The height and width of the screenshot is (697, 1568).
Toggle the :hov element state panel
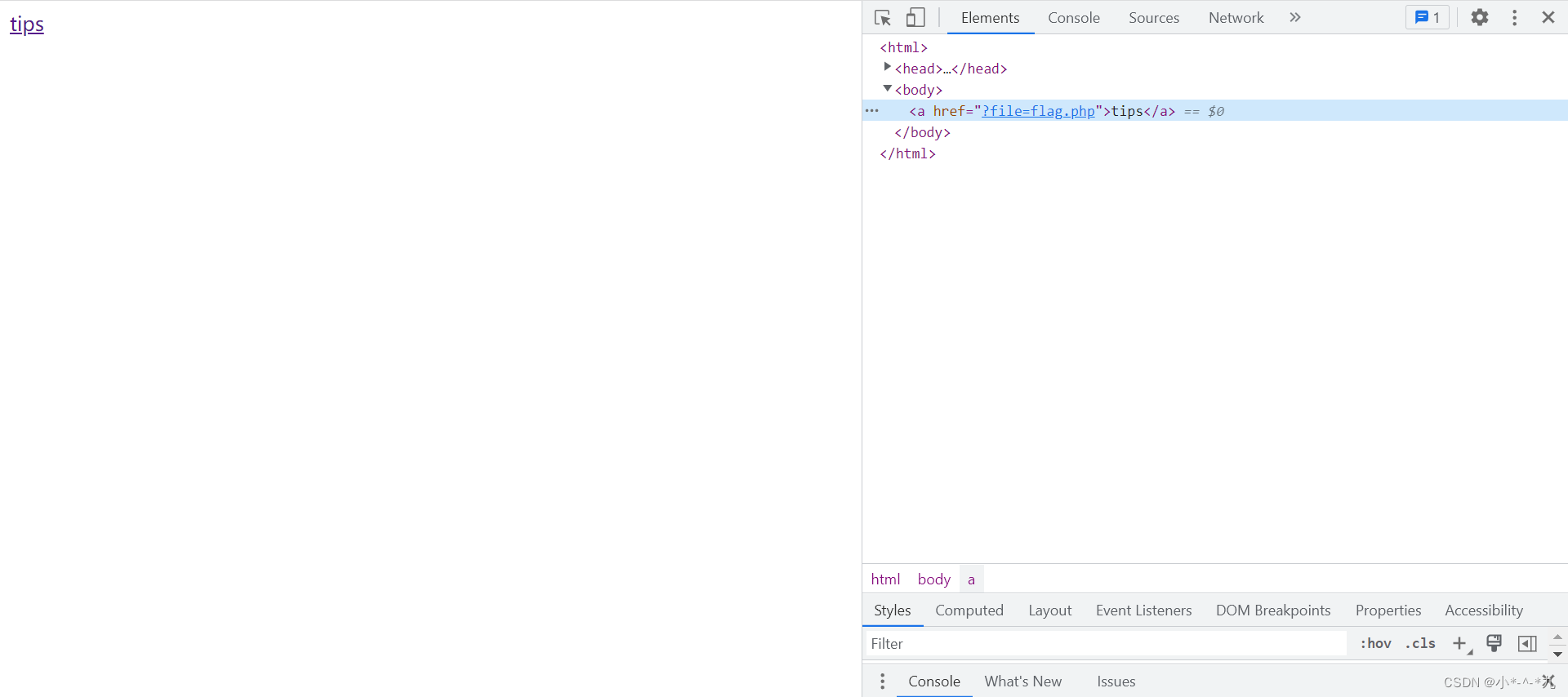point(1375,644)
